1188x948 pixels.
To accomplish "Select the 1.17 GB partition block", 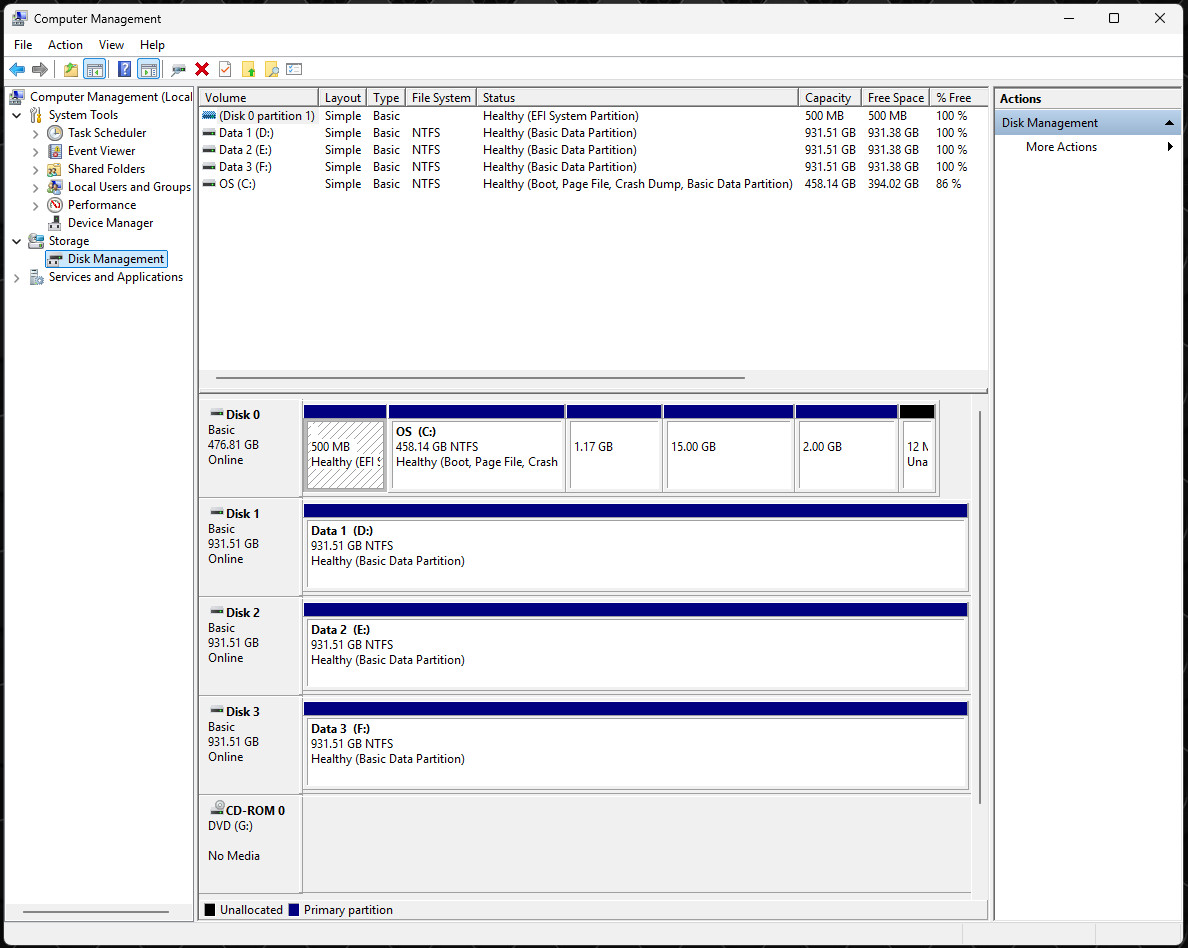I will tap(614, 449).
